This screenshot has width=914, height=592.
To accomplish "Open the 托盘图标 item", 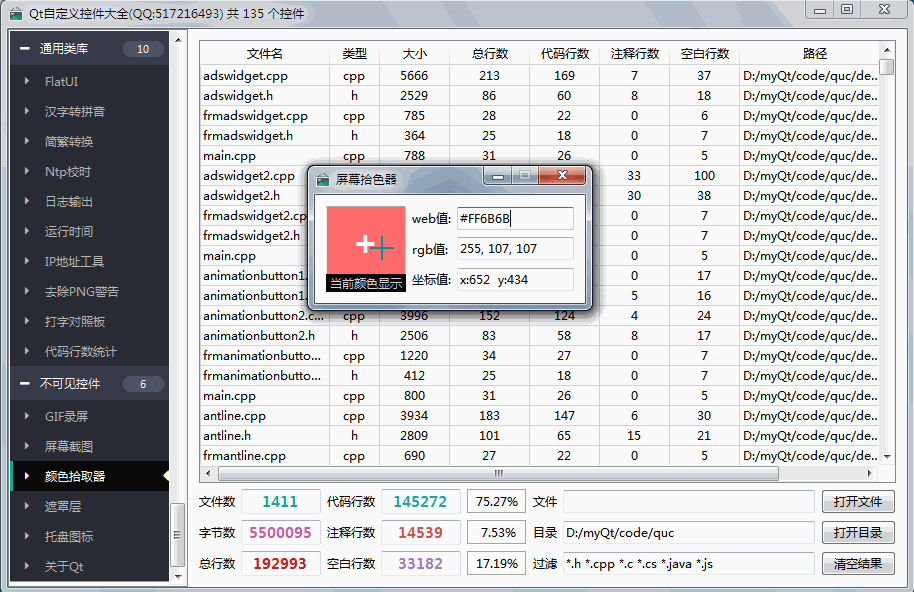I will click(68, 537).
